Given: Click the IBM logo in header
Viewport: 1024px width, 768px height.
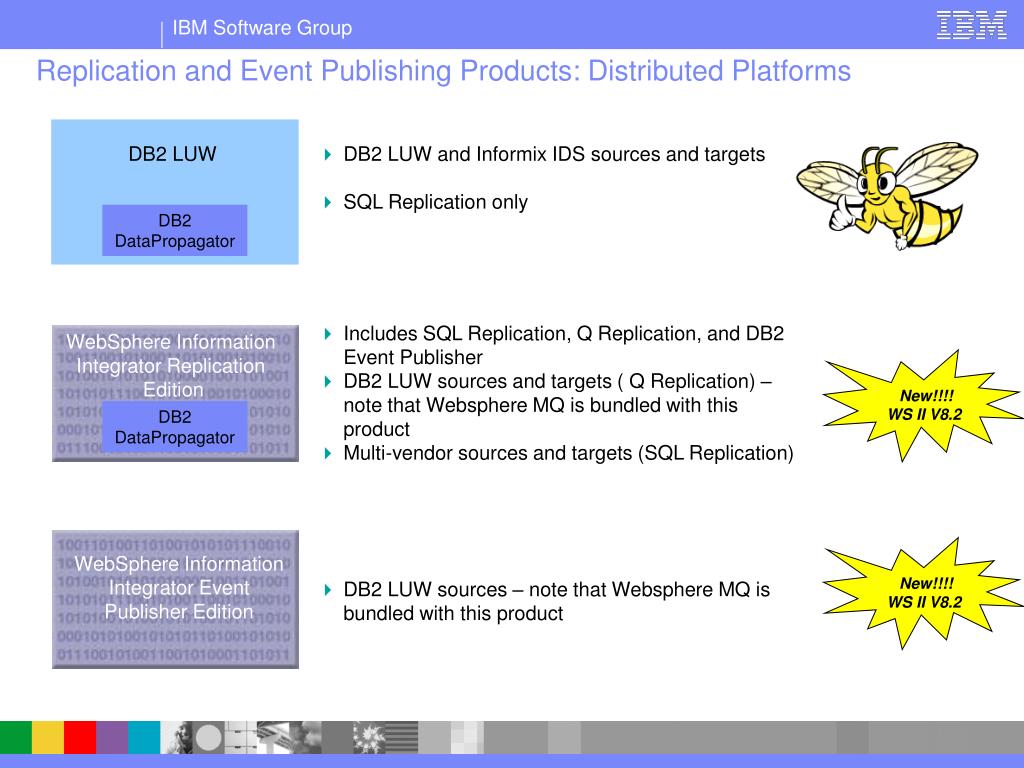Looking at the screenshot, I should pos(971,25).
